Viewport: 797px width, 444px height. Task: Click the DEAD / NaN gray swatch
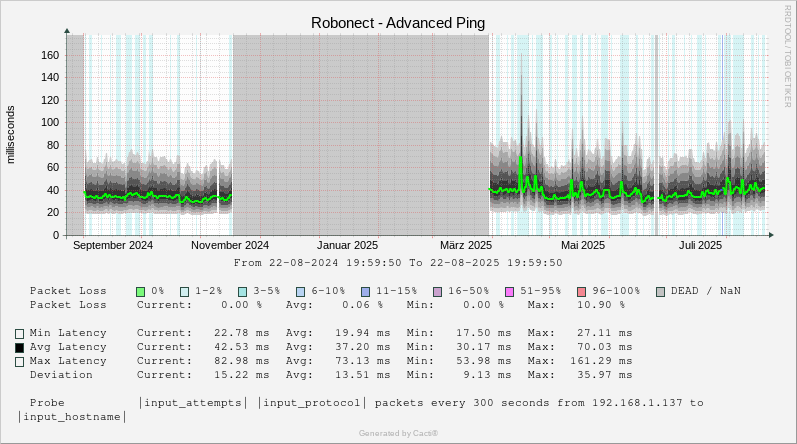click(660, 292)
